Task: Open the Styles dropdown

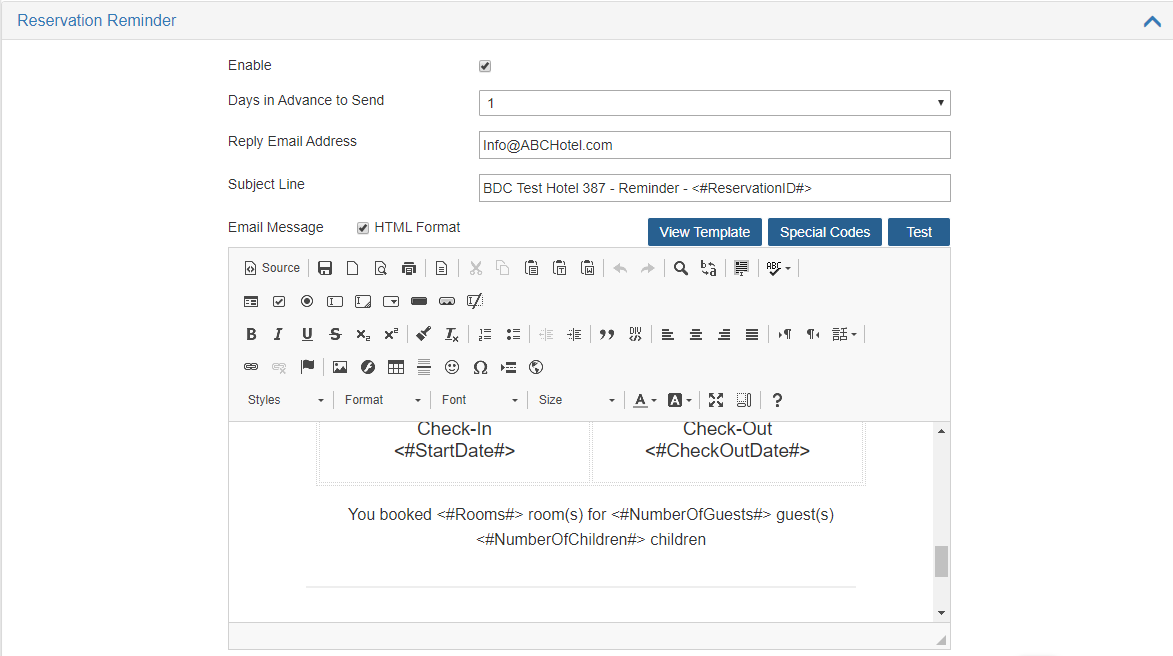Action: [286, 400]
